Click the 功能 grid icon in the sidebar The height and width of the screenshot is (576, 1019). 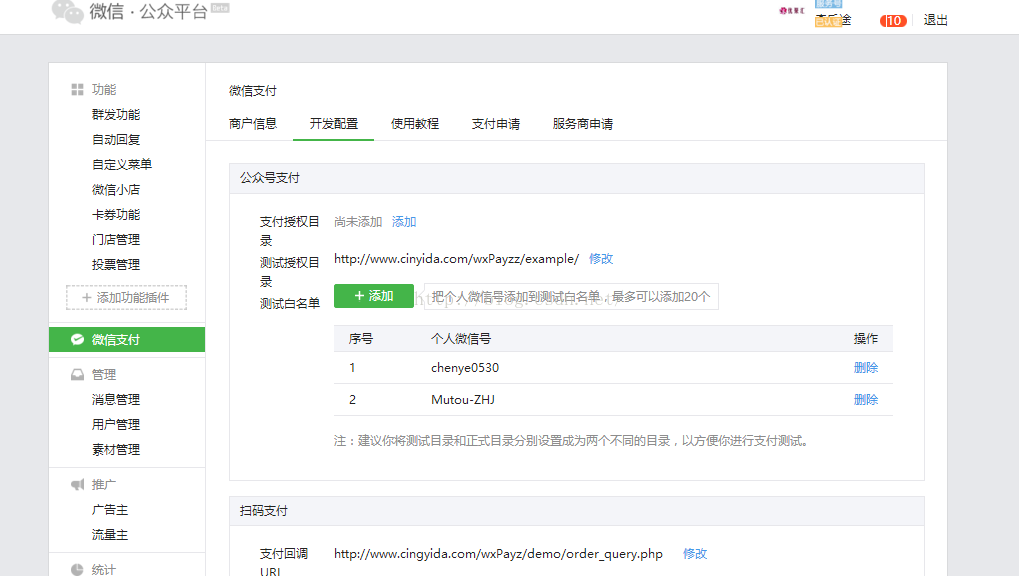(x=77, y=90)
